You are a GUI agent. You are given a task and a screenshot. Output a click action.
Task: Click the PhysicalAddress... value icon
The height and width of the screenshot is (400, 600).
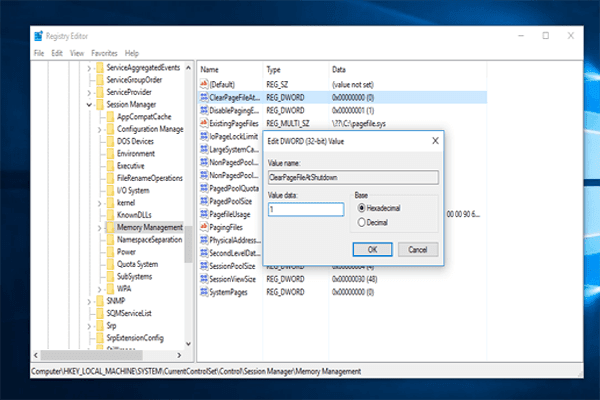click(204, 240)
